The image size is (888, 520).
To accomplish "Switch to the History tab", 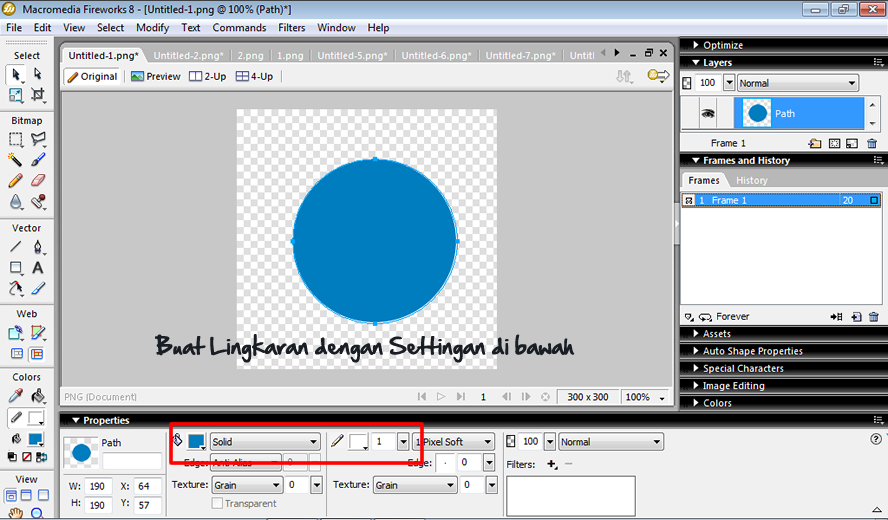I will point(752,181).
